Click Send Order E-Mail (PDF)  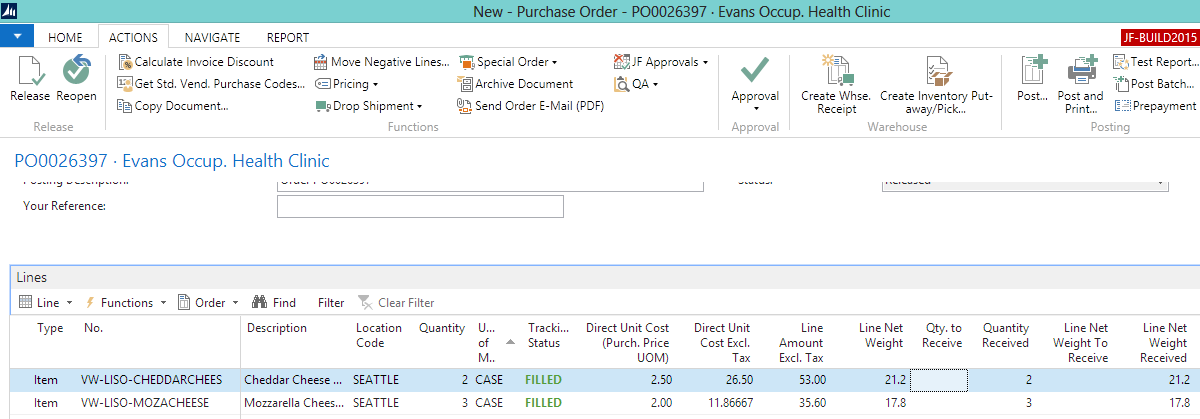(539, 106)
